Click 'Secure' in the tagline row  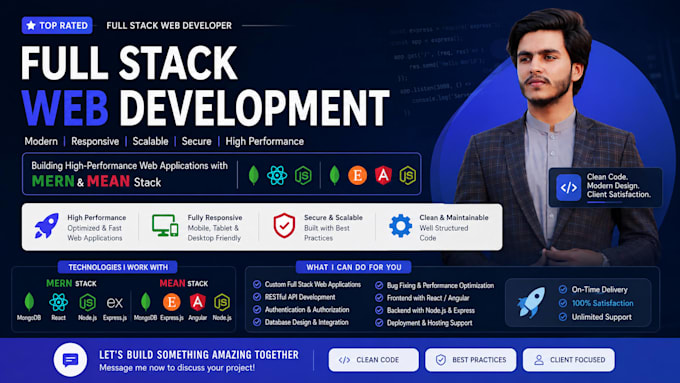pos(196,141)
